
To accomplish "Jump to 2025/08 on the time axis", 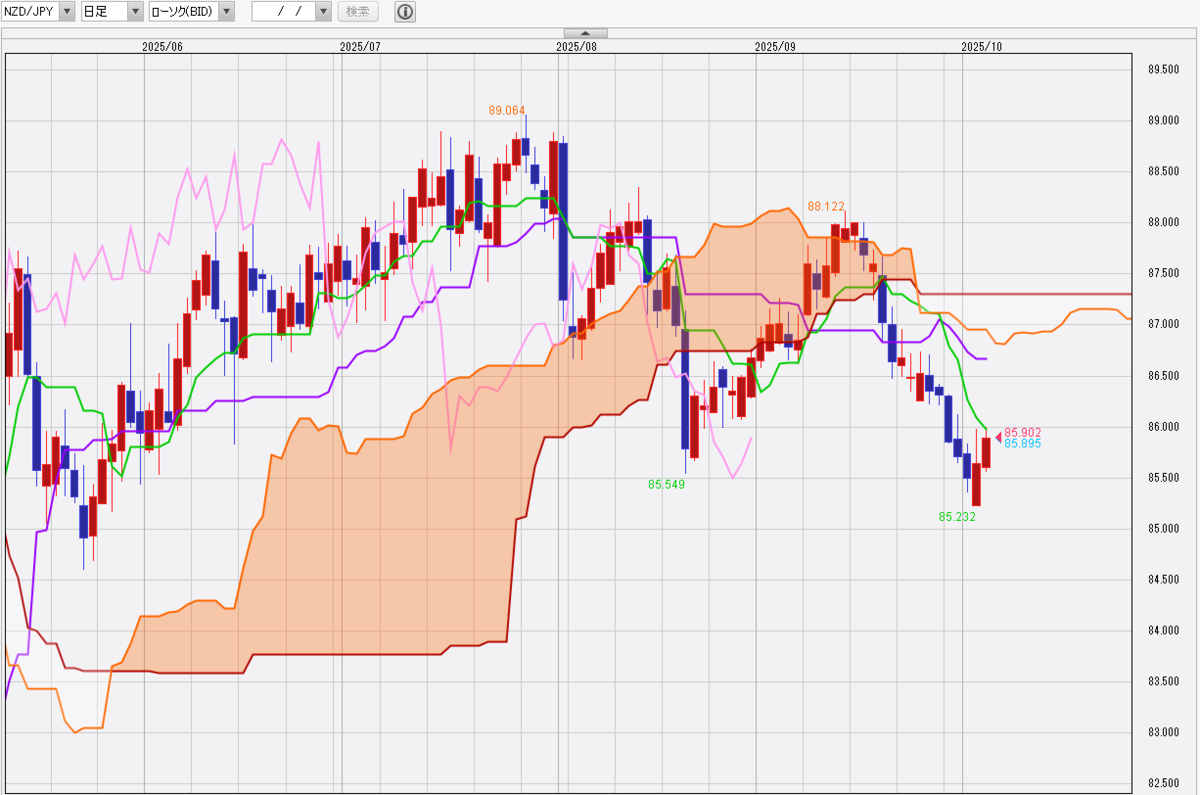I will coord(576,46).
